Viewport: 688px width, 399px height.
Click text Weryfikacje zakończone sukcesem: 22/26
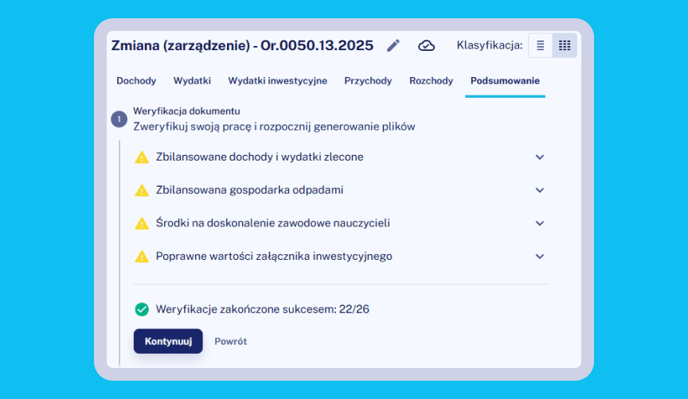pyautogui.click(x=262, y=309)
